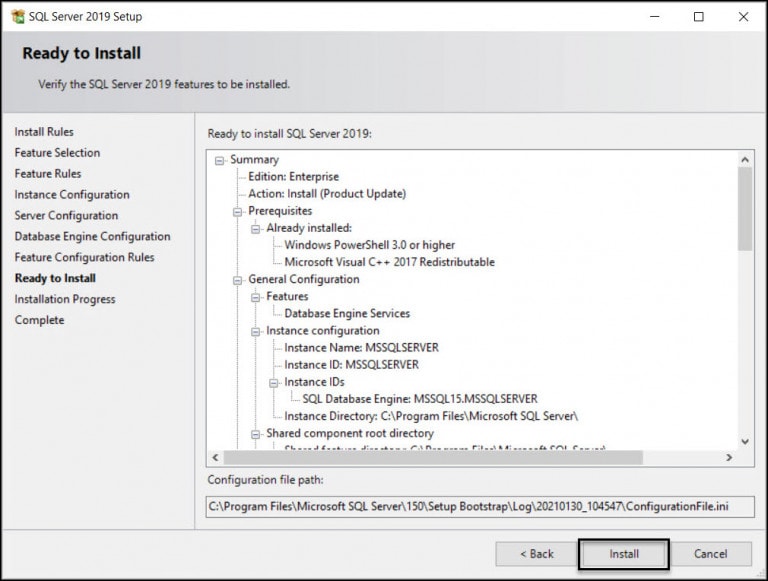Collapse the Instance IDs node
768x581 pixels.
274,383
